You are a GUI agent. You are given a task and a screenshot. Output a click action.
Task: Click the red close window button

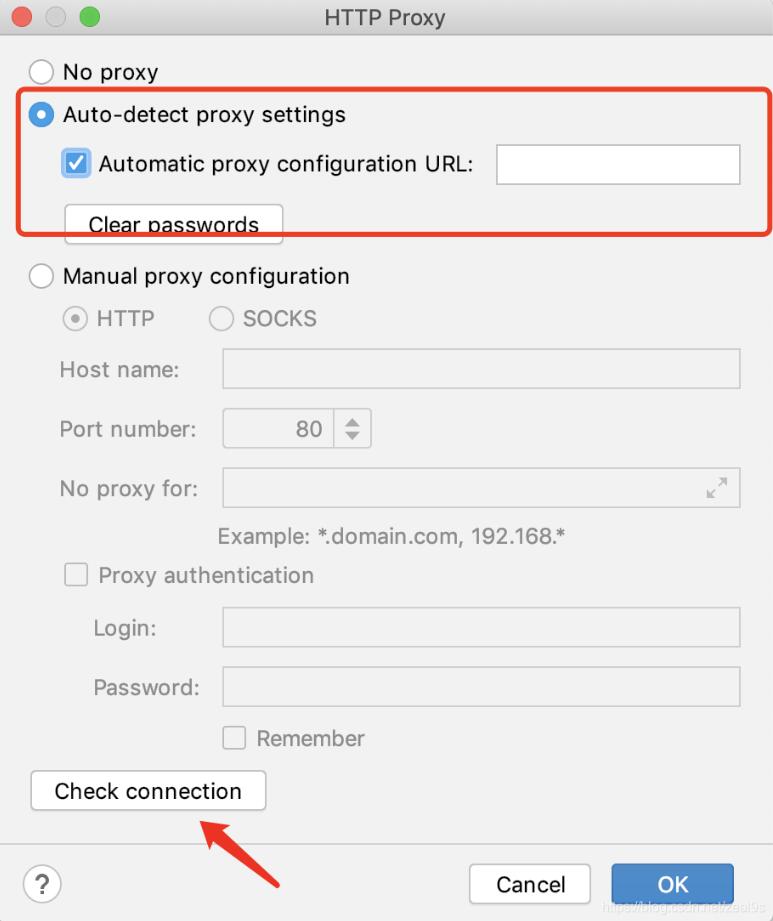tap(21, 17)
